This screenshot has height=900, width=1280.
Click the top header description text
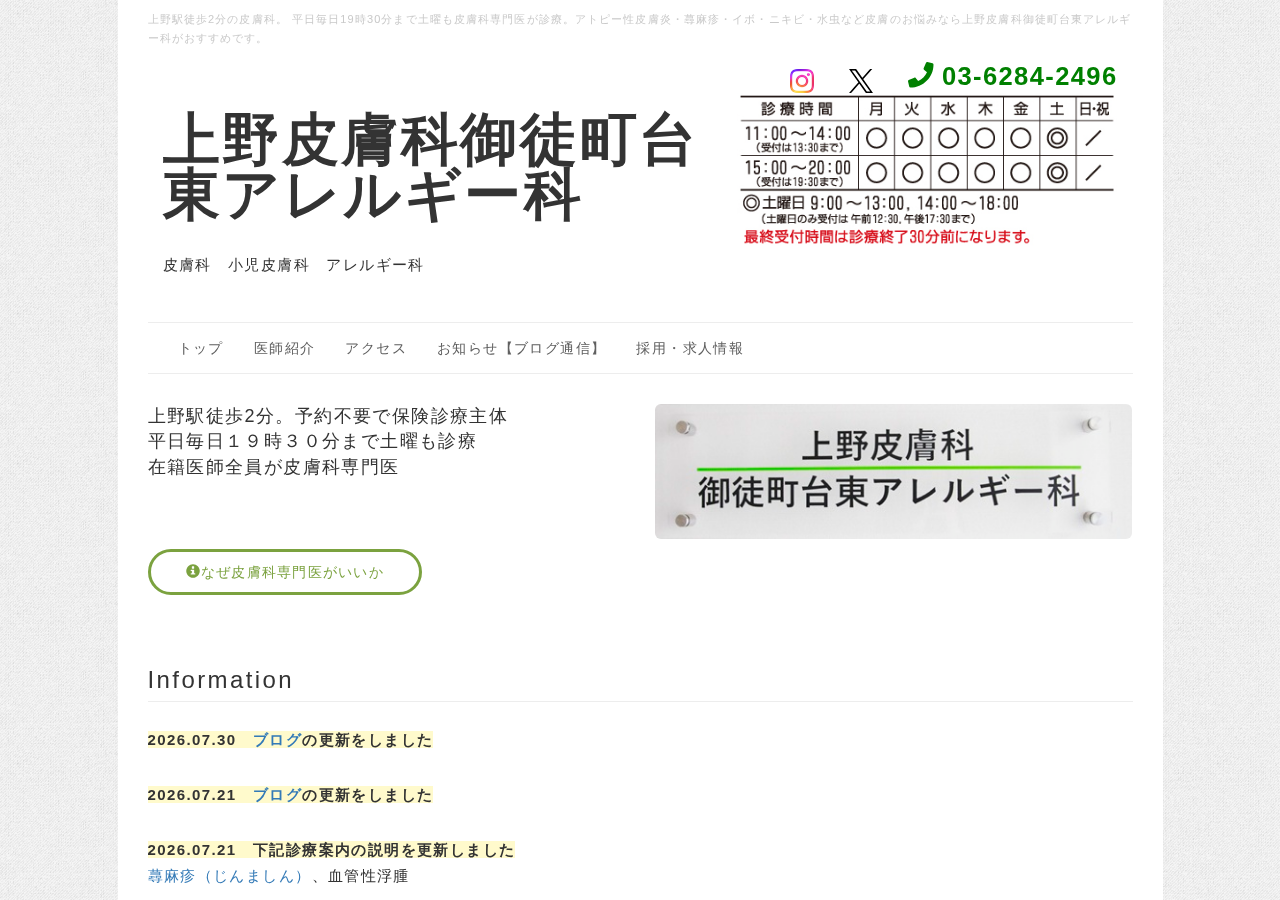click(640, 29)
